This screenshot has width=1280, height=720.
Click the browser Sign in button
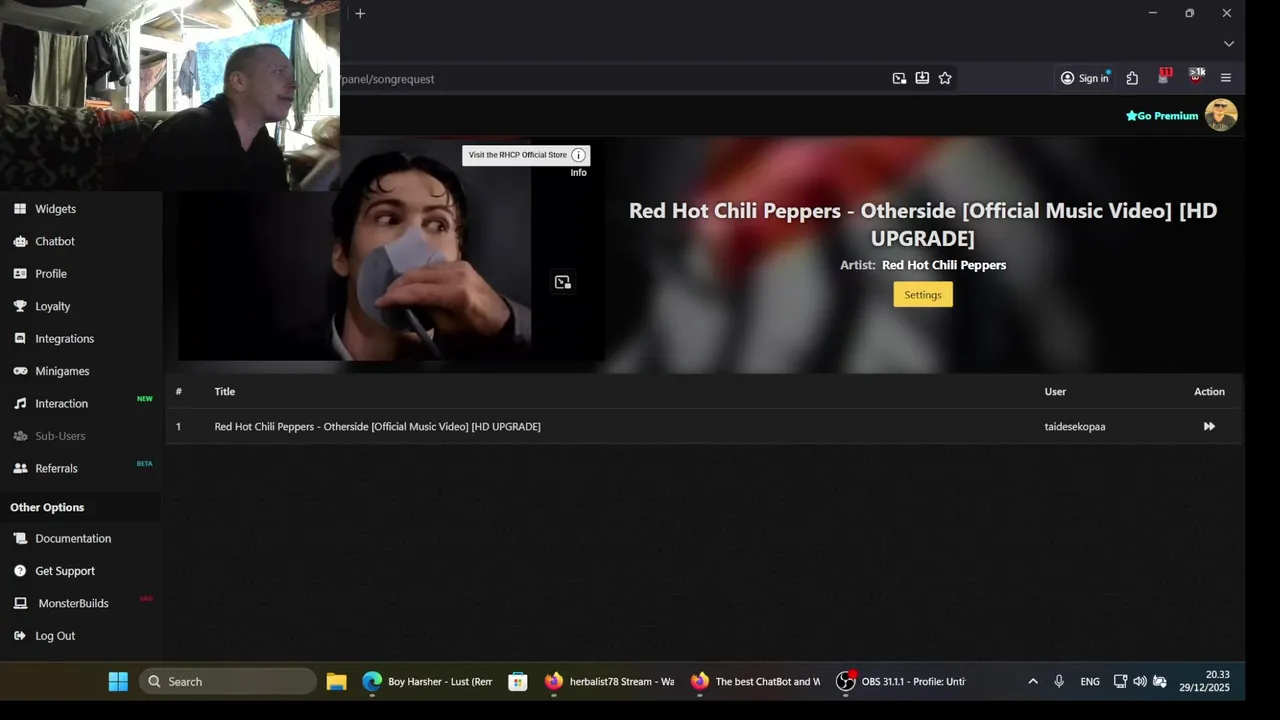point(1085,78)
